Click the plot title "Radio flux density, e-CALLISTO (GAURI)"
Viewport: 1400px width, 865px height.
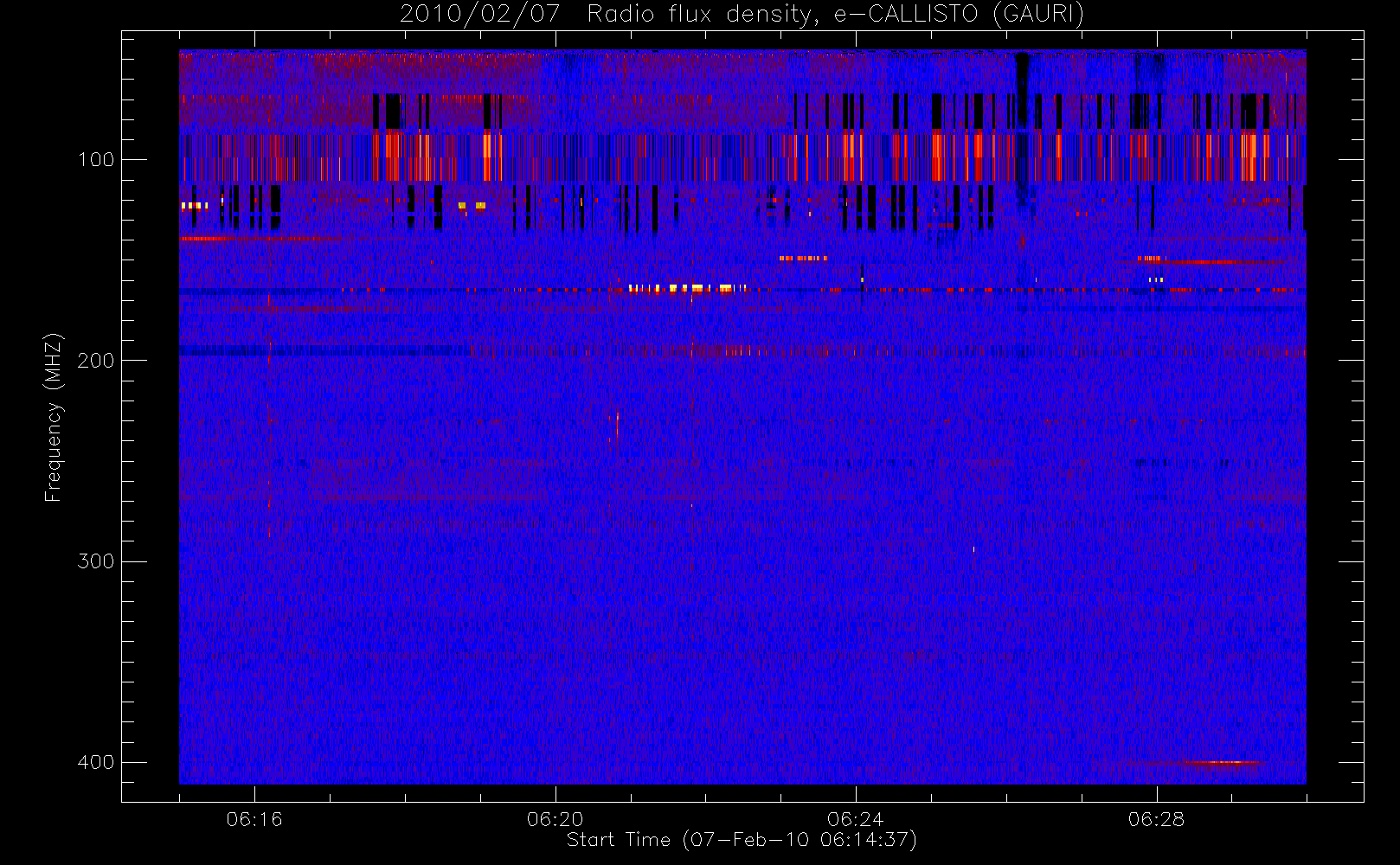point(836,15)
